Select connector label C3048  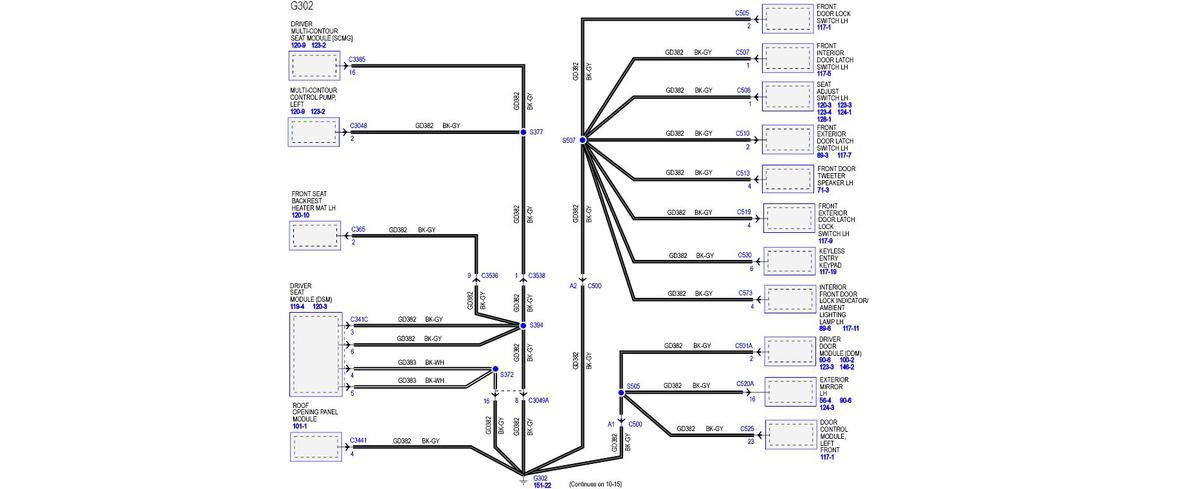(x=358, y=126)
